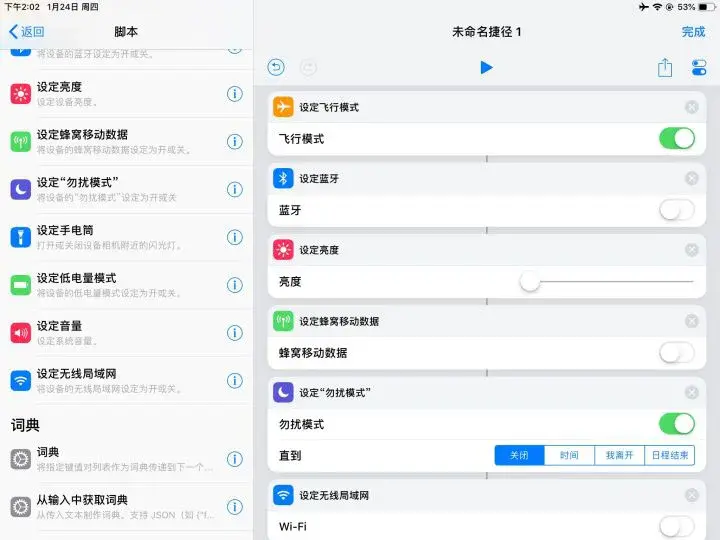Turn on the 蓝牙 switch
The image size is (720, 540).
(x=677, y=210)
